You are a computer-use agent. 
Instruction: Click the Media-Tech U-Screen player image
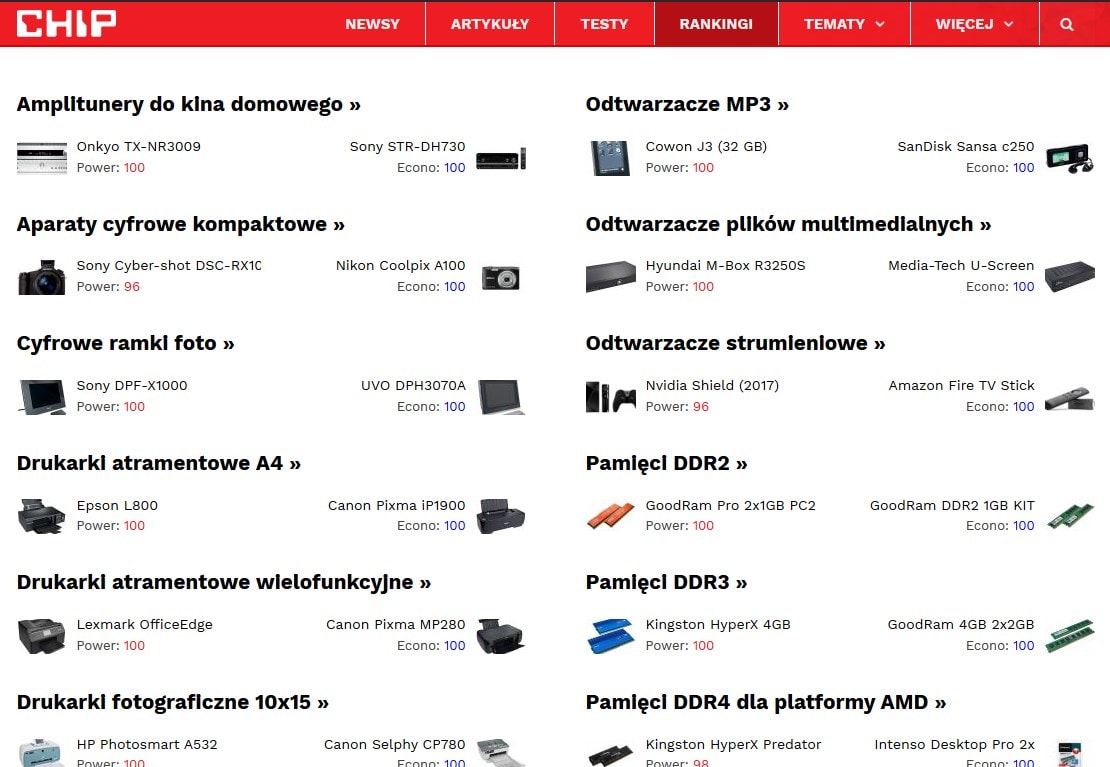click(1070, 277)
